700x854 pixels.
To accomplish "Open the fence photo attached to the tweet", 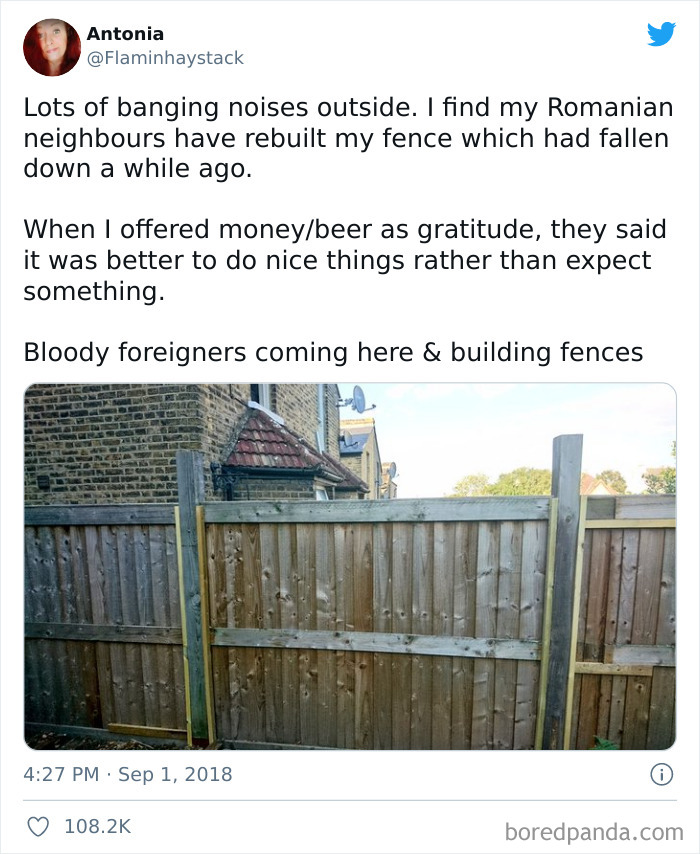I will coord(350,565).
